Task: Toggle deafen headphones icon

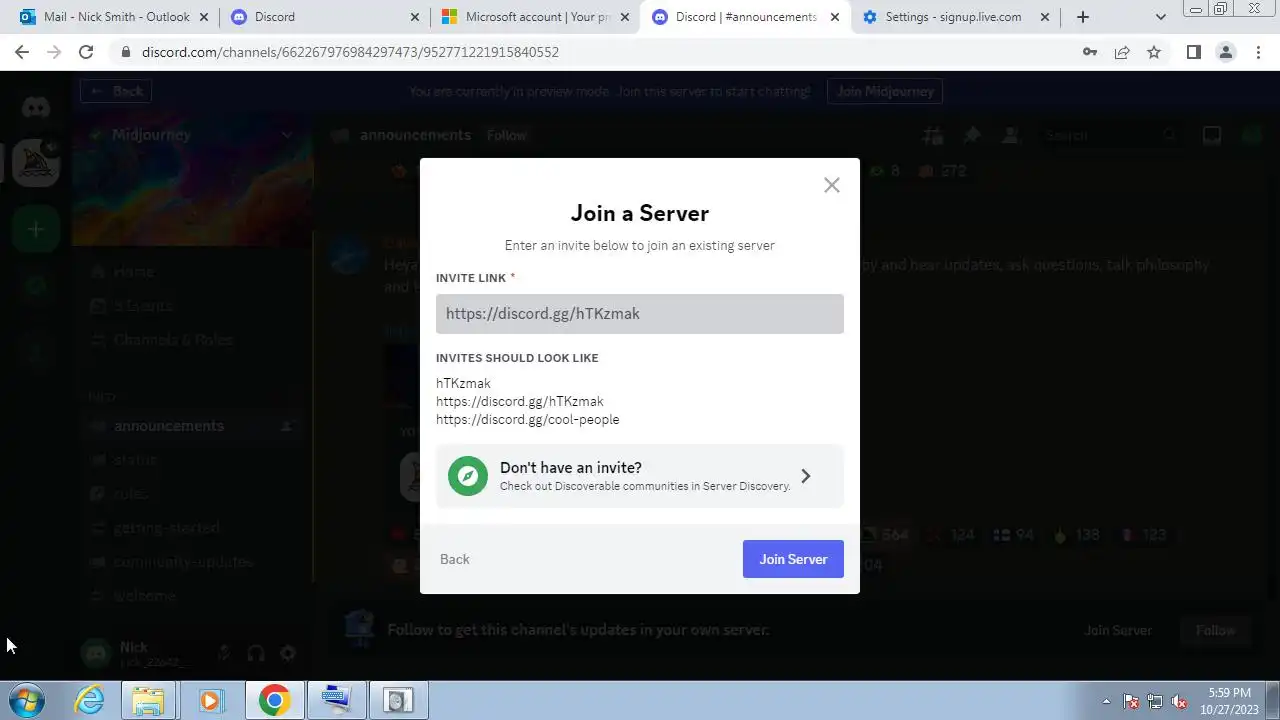Action: (256, 653)
